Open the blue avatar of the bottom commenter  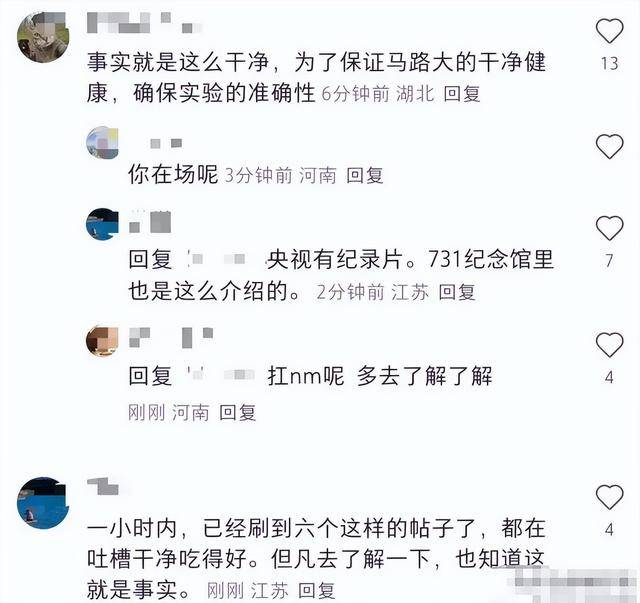tap(43, 503)
